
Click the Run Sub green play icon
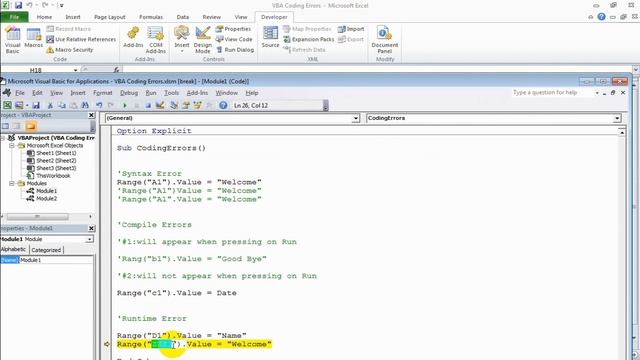coord(124,105)
